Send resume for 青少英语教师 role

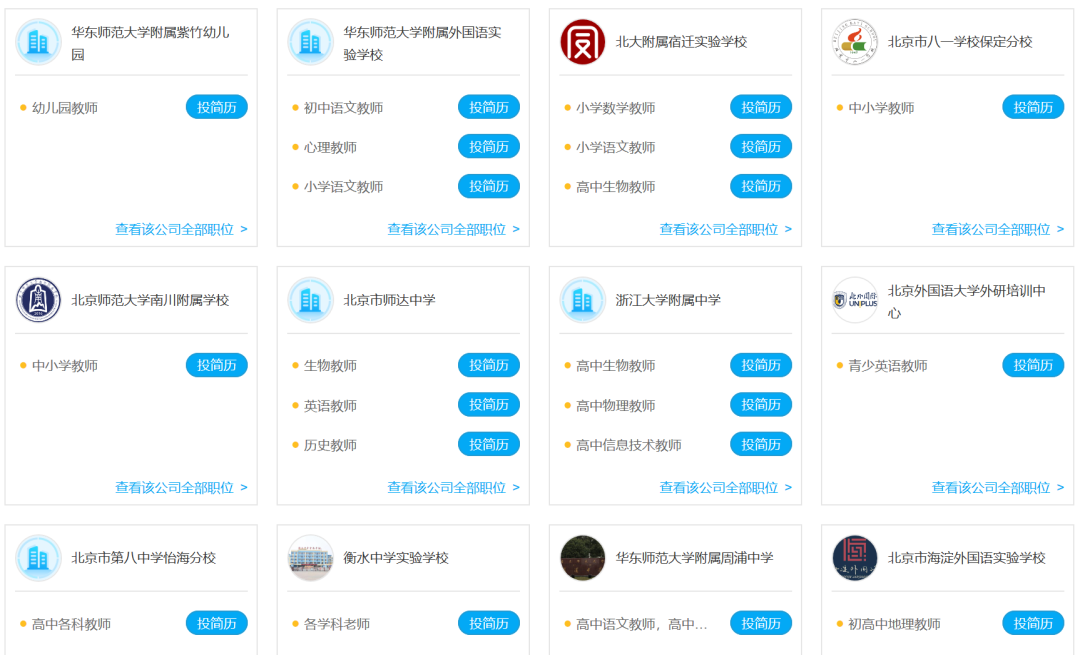[1033, 365]
